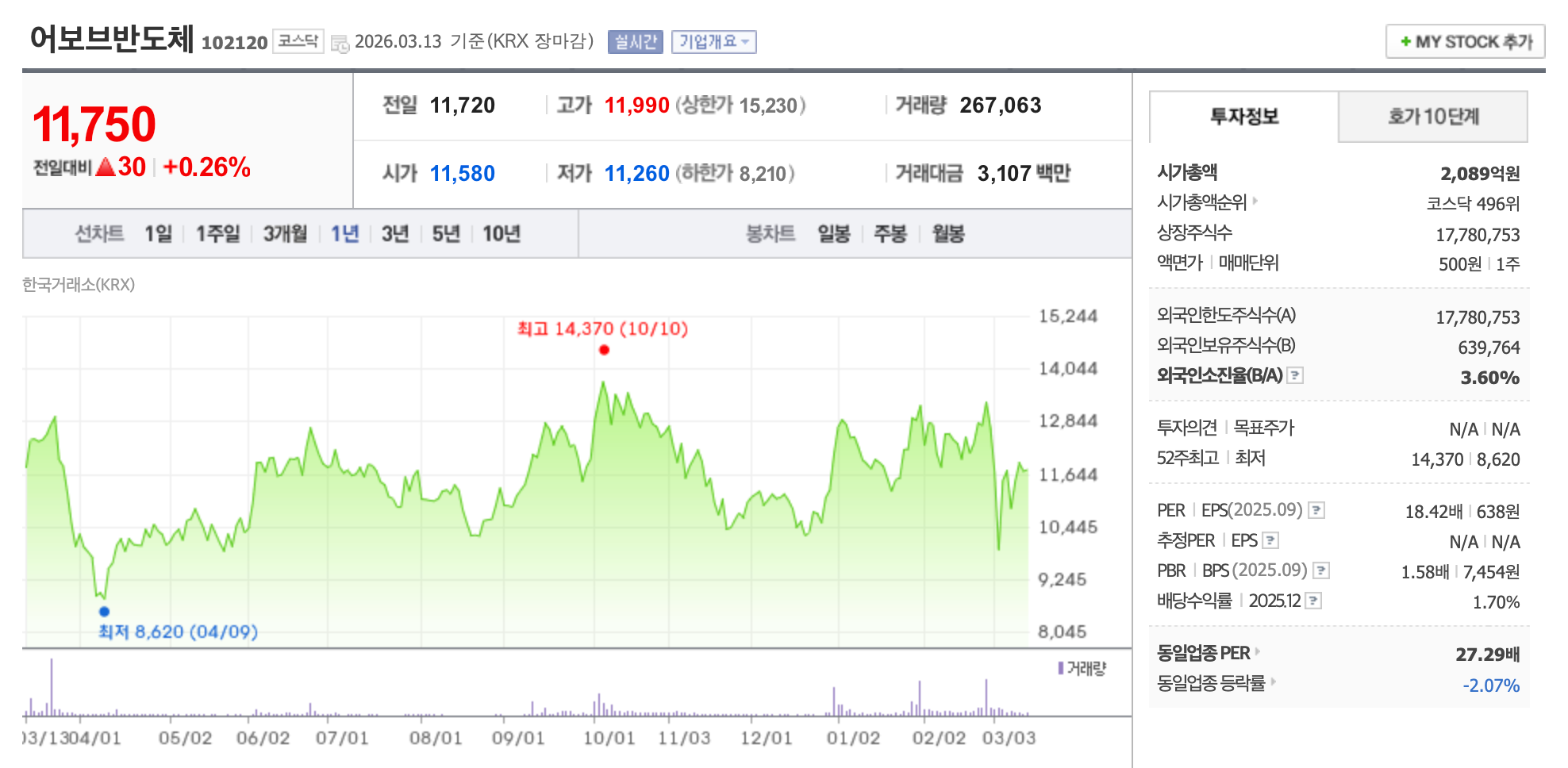Select the 1주일 line chart period
This screenshot has height=768, width=1568.
click(x=217, y=234)
